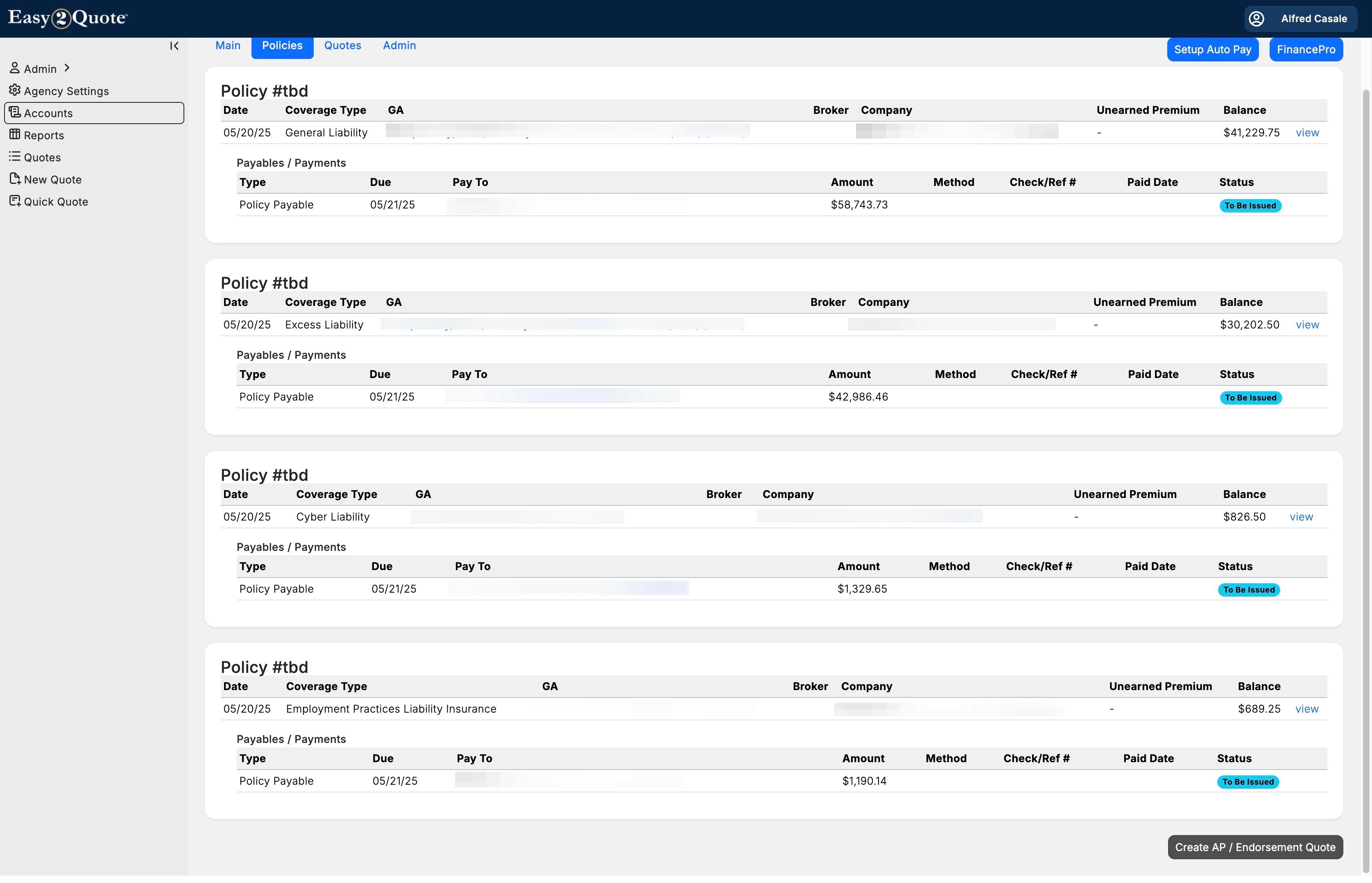The height and width of the screenshot is (883, 1372).
Task: Open Accounts via its sidebar icon
Action: coord(14,112)
